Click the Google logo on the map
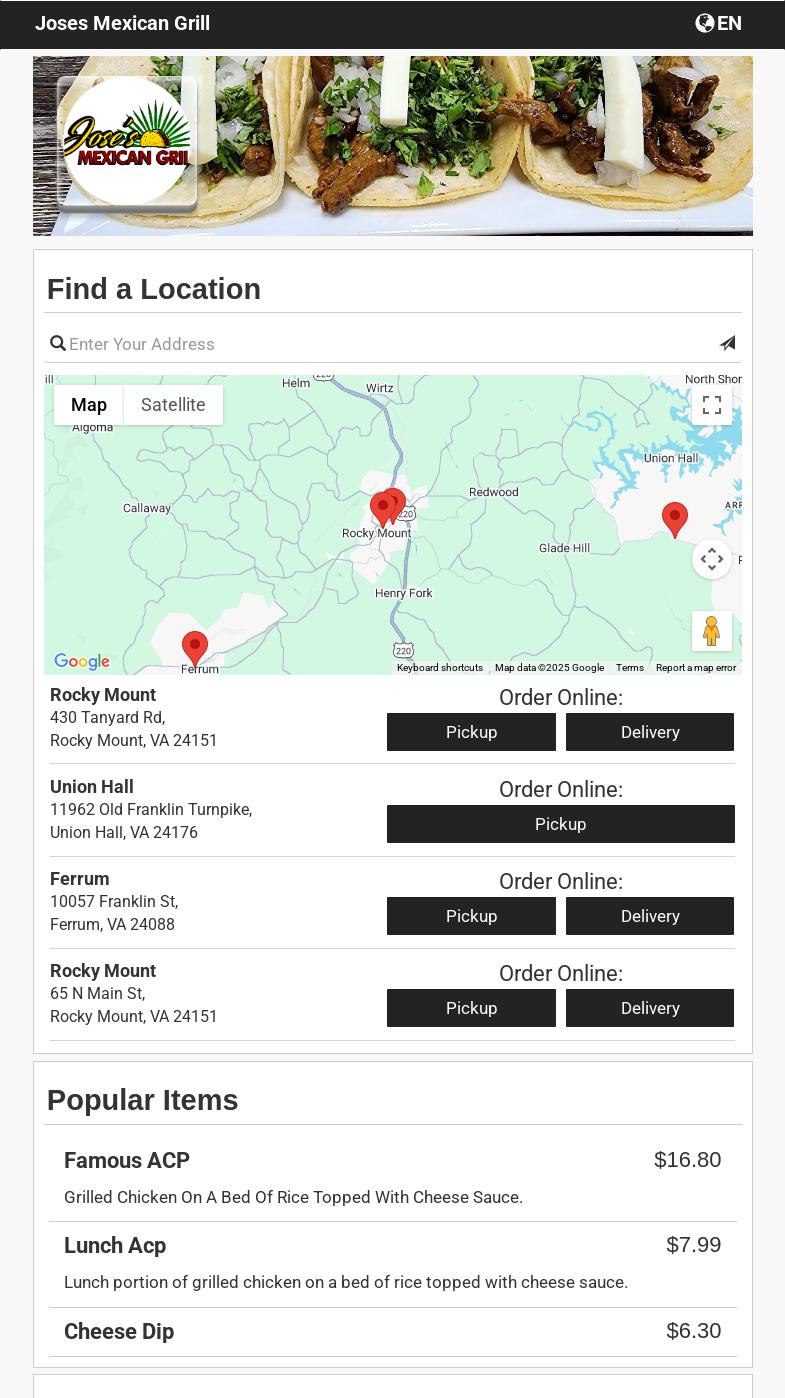 (x=82, y=662)
